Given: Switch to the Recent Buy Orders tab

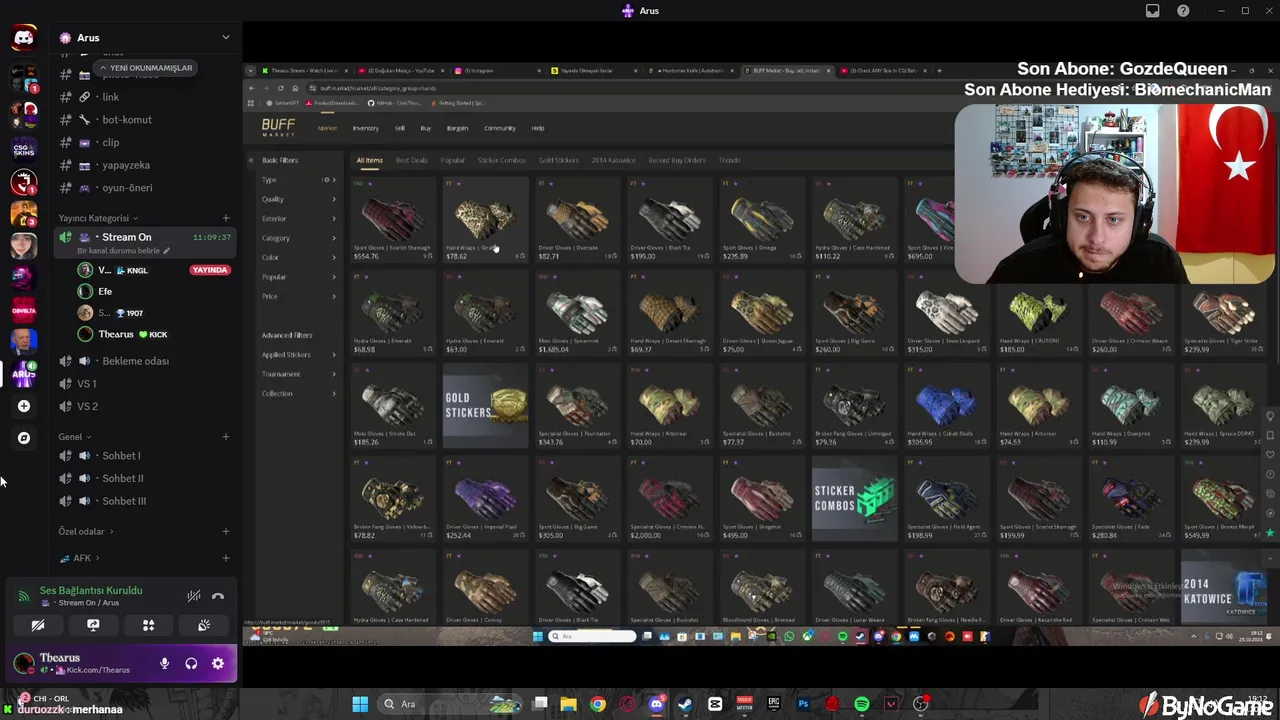Looking at the screenshot, I should pyautogui.click(x=677, y=160).
